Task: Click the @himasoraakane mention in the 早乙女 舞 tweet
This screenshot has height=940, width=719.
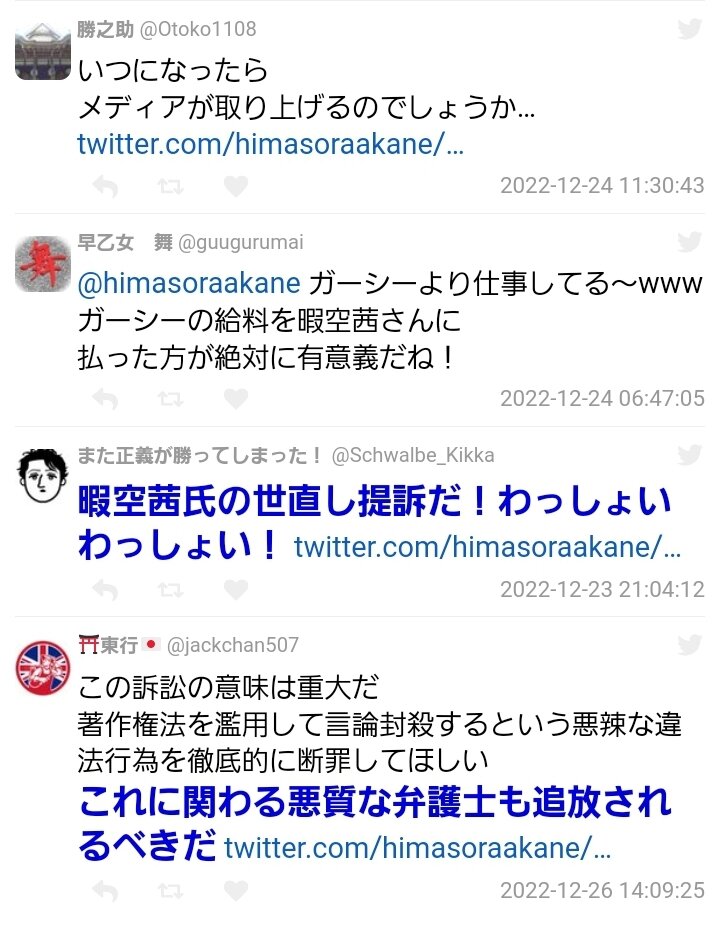Action: (x=189, y=283)
